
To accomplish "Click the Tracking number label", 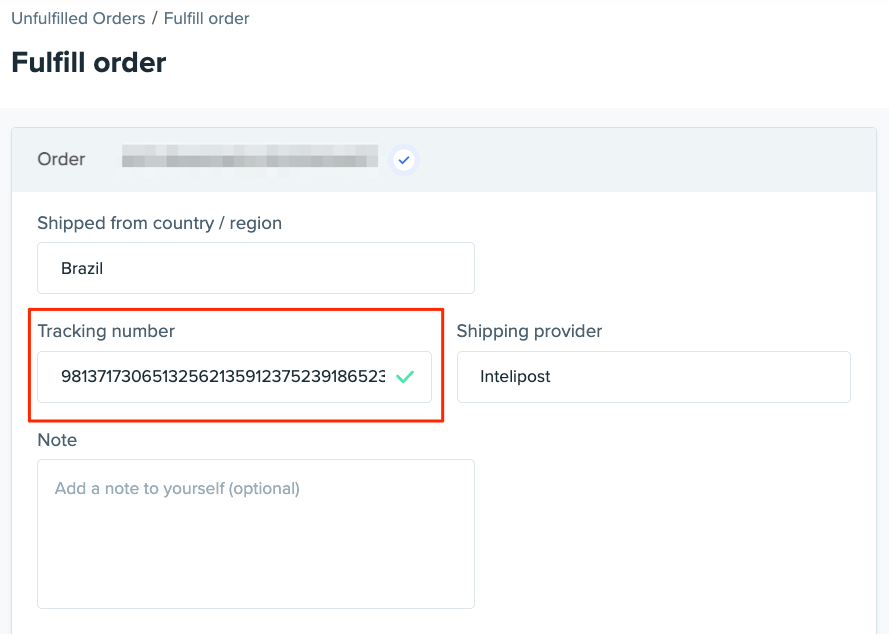I will pos(106,331).
